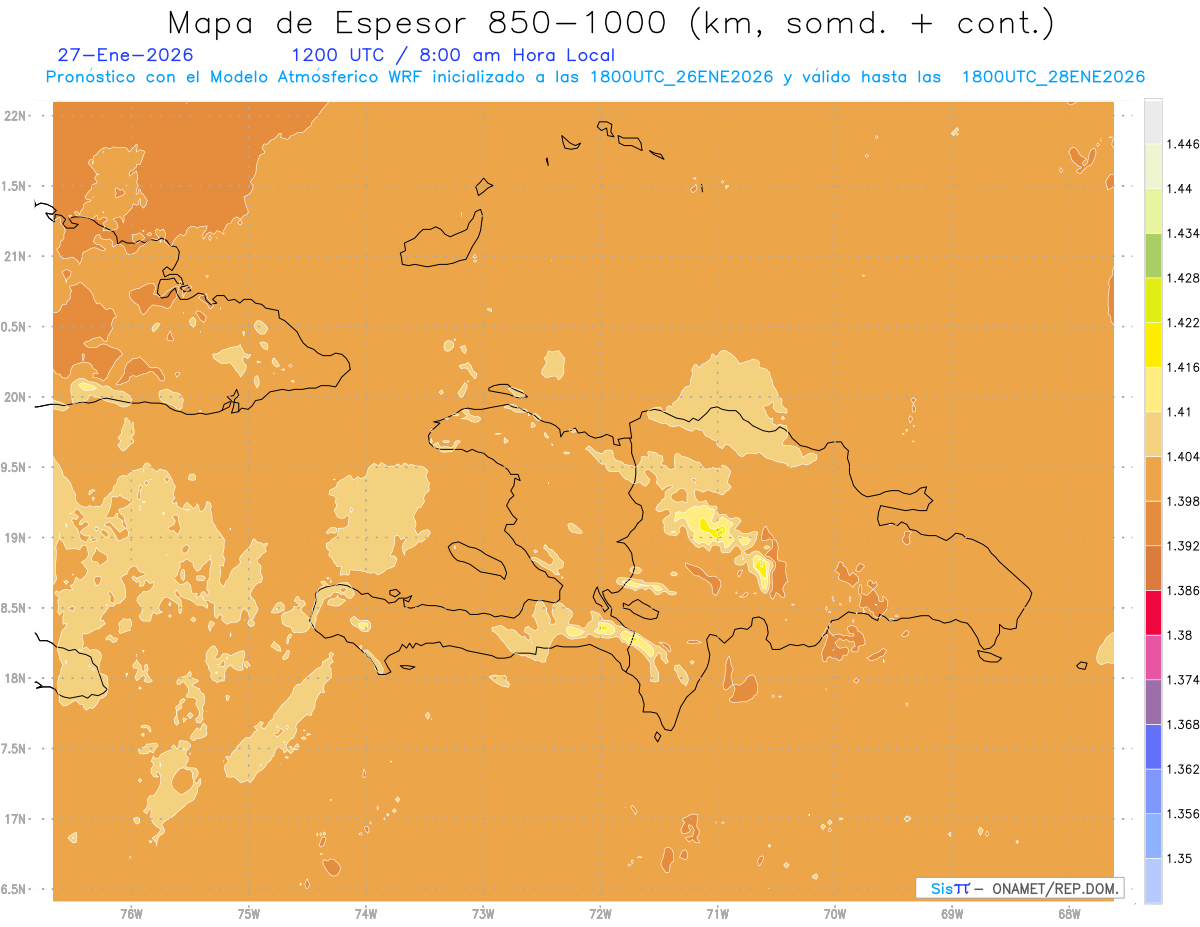Click the '1.356' colorbar value
Viewport: 1200px width, 927px height.
(1182, 814)
